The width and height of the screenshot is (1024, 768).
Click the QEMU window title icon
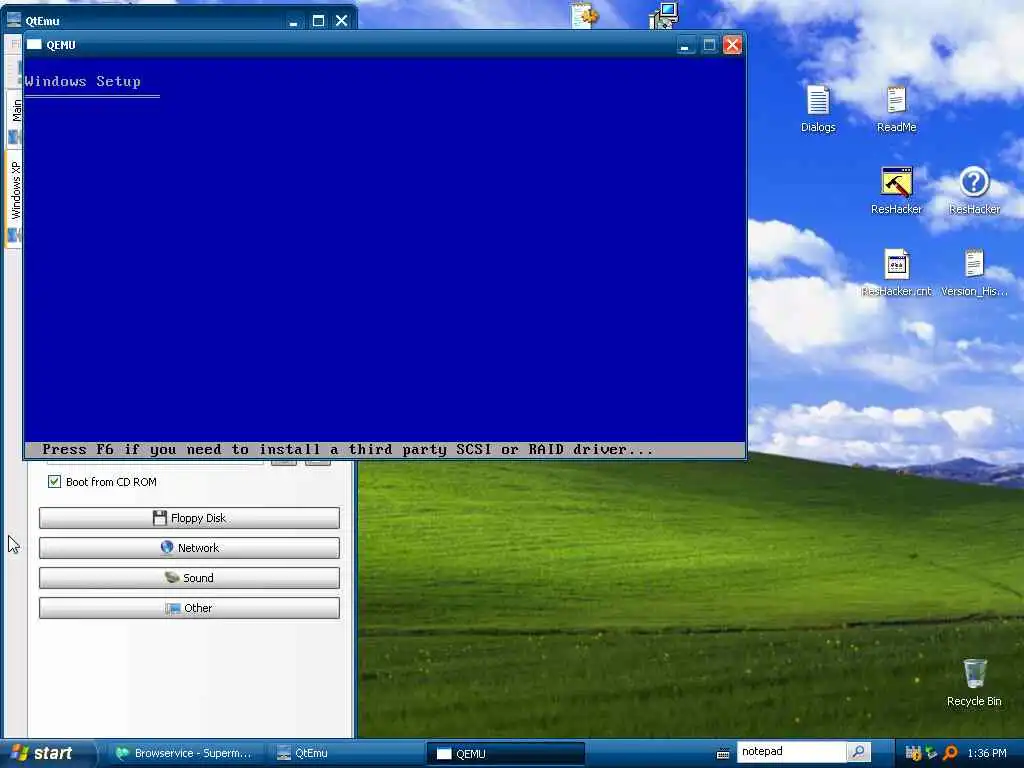click(34, 44)
